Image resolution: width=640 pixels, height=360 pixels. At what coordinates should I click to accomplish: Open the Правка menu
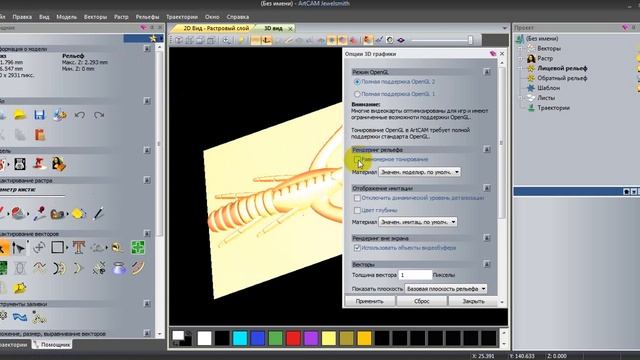[22, 17]
